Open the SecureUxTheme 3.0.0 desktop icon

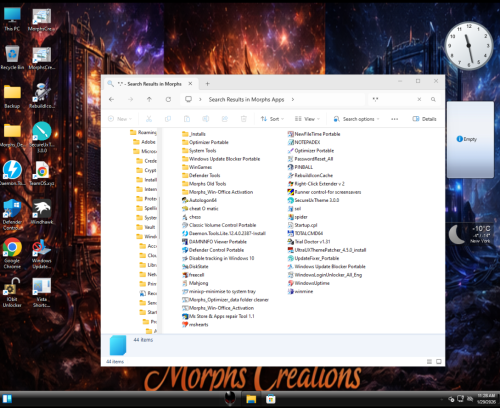42,137
